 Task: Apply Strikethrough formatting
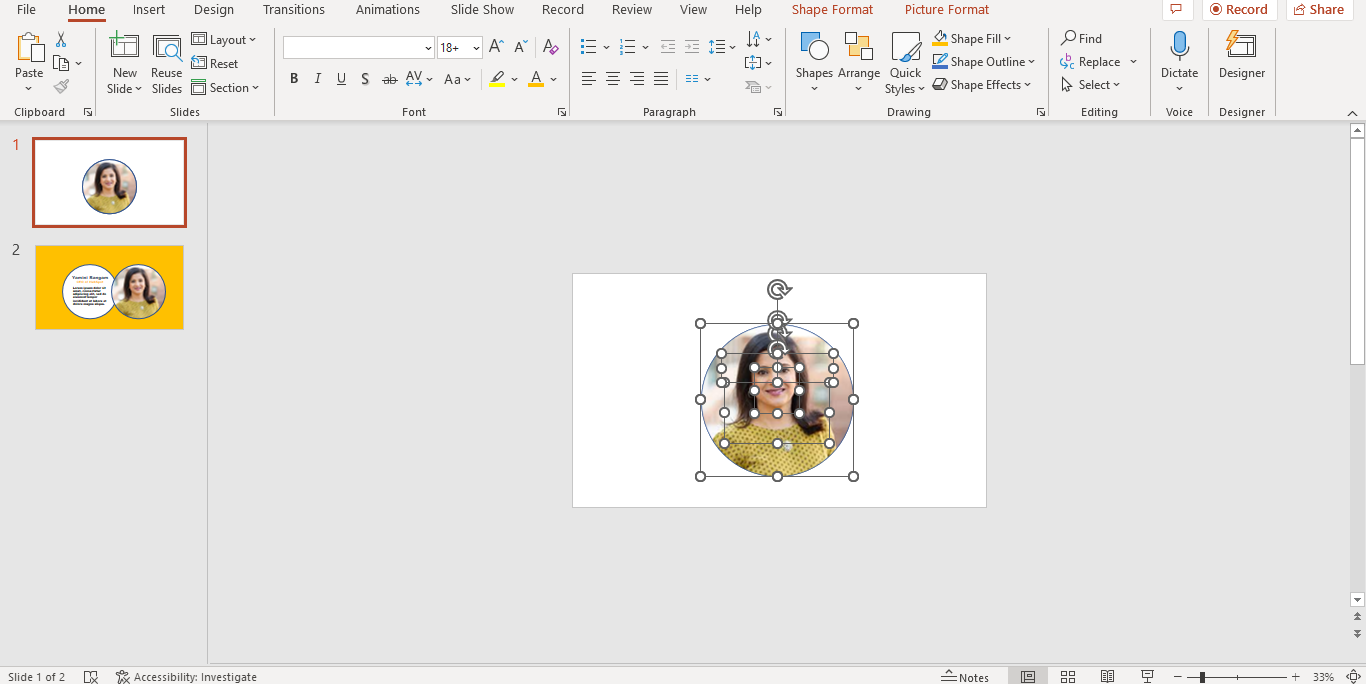389,79
